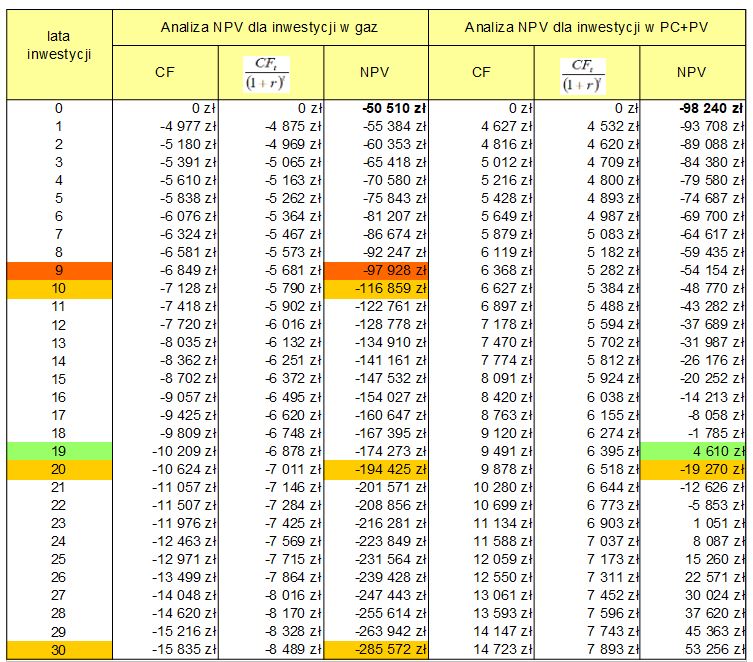
Task: Click PC+PV NPV value -93 708 zł
Action: click(x=712, y=127)
